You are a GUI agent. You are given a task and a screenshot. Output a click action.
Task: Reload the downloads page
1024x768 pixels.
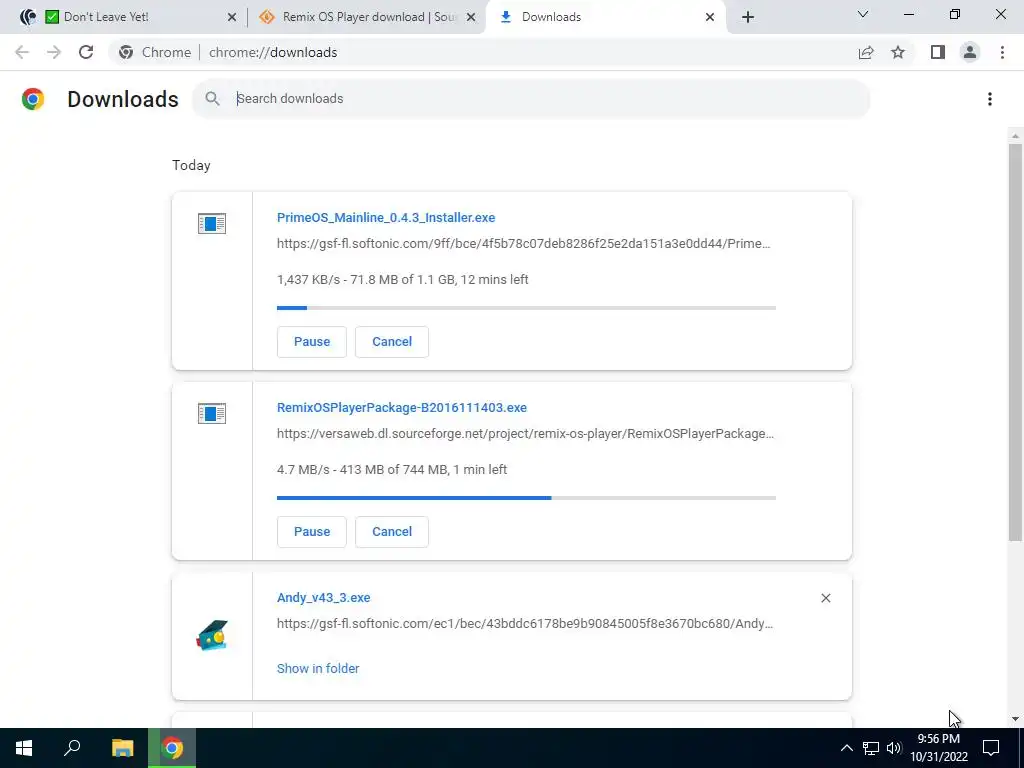click(86, 52)
